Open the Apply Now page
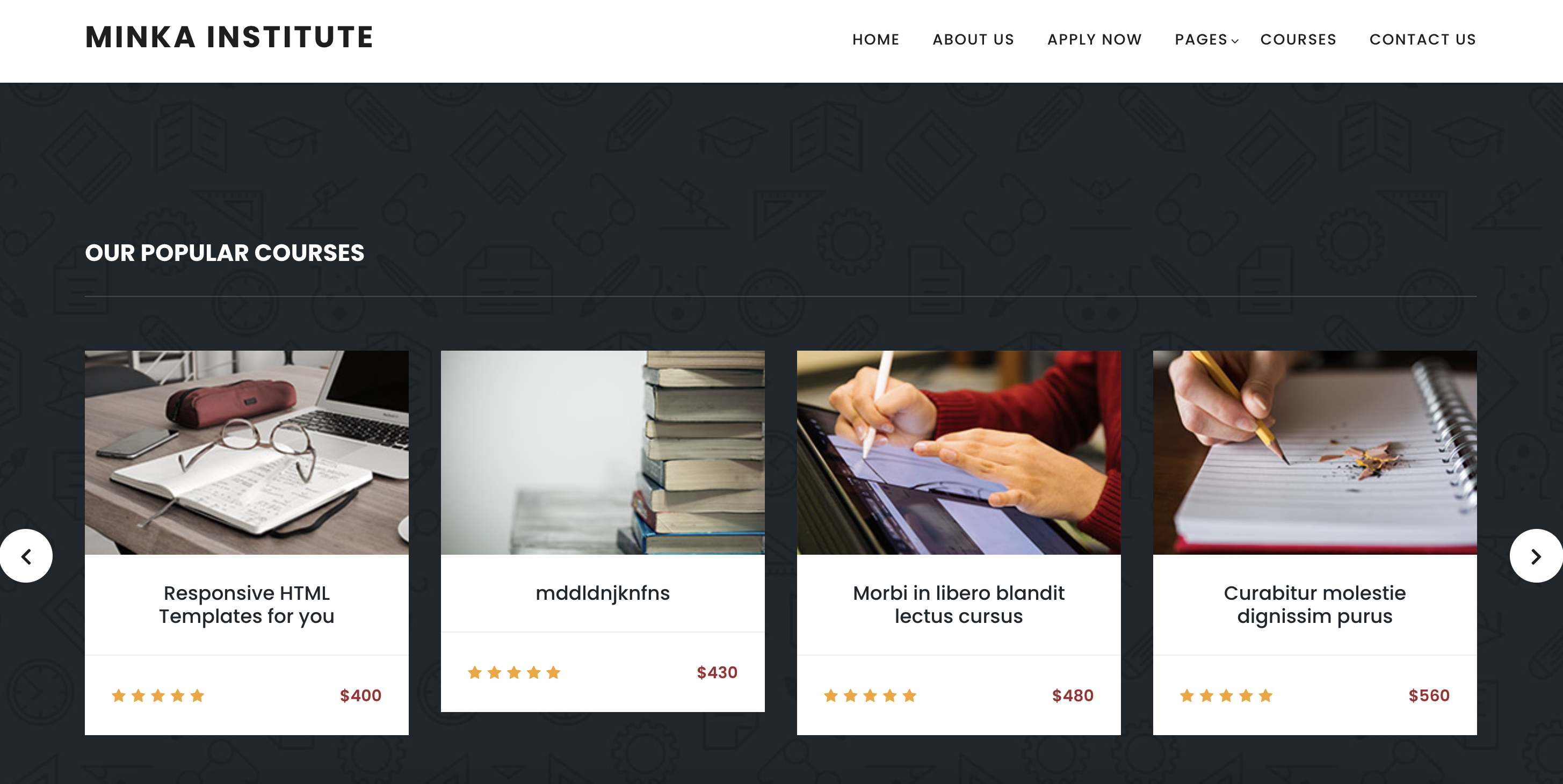The width and height of the screenshot is (1563, 784). click(1095, 39)
